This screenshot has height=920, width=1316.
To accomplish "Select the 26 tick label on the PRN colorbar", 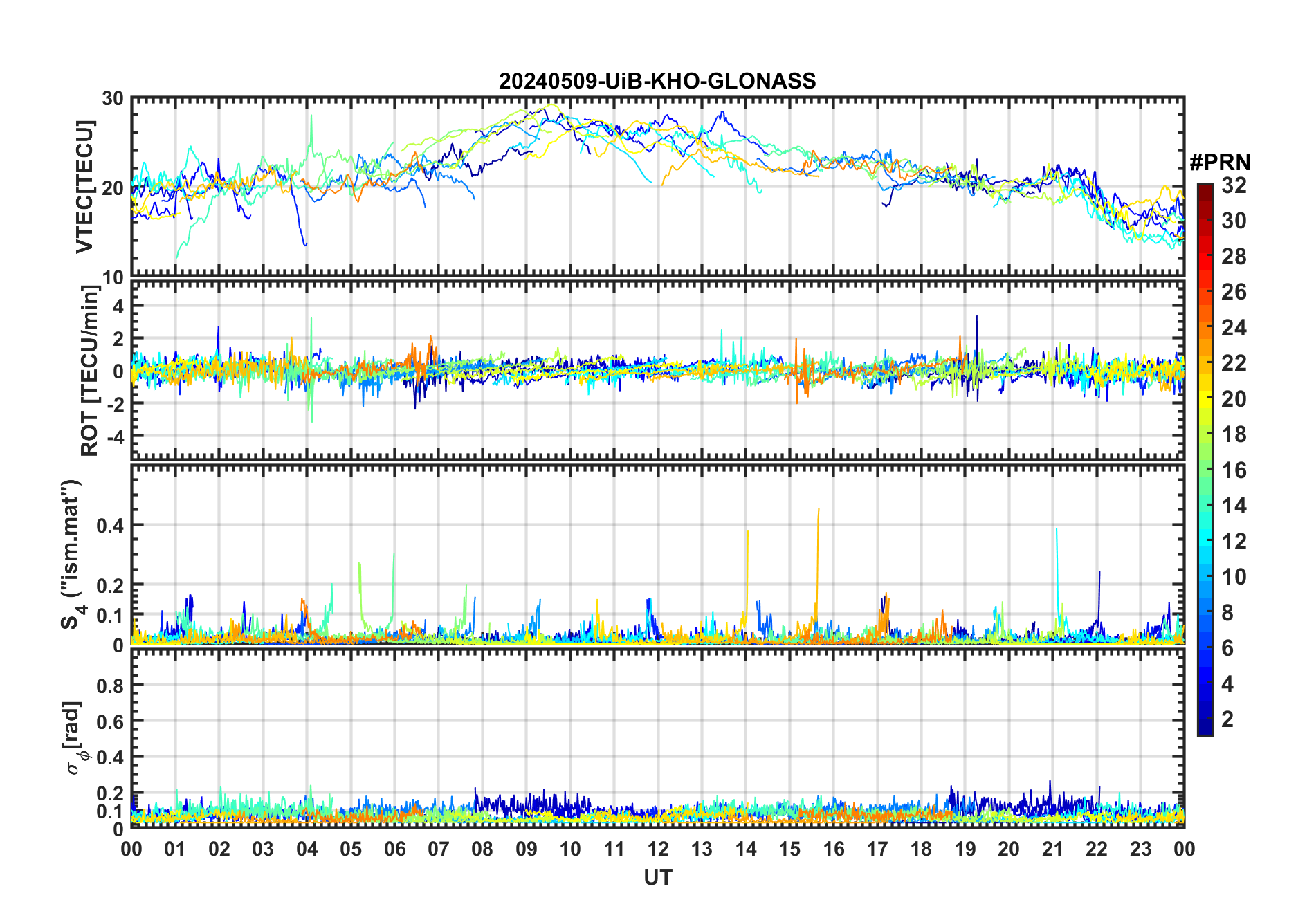I will point(1234,292).
